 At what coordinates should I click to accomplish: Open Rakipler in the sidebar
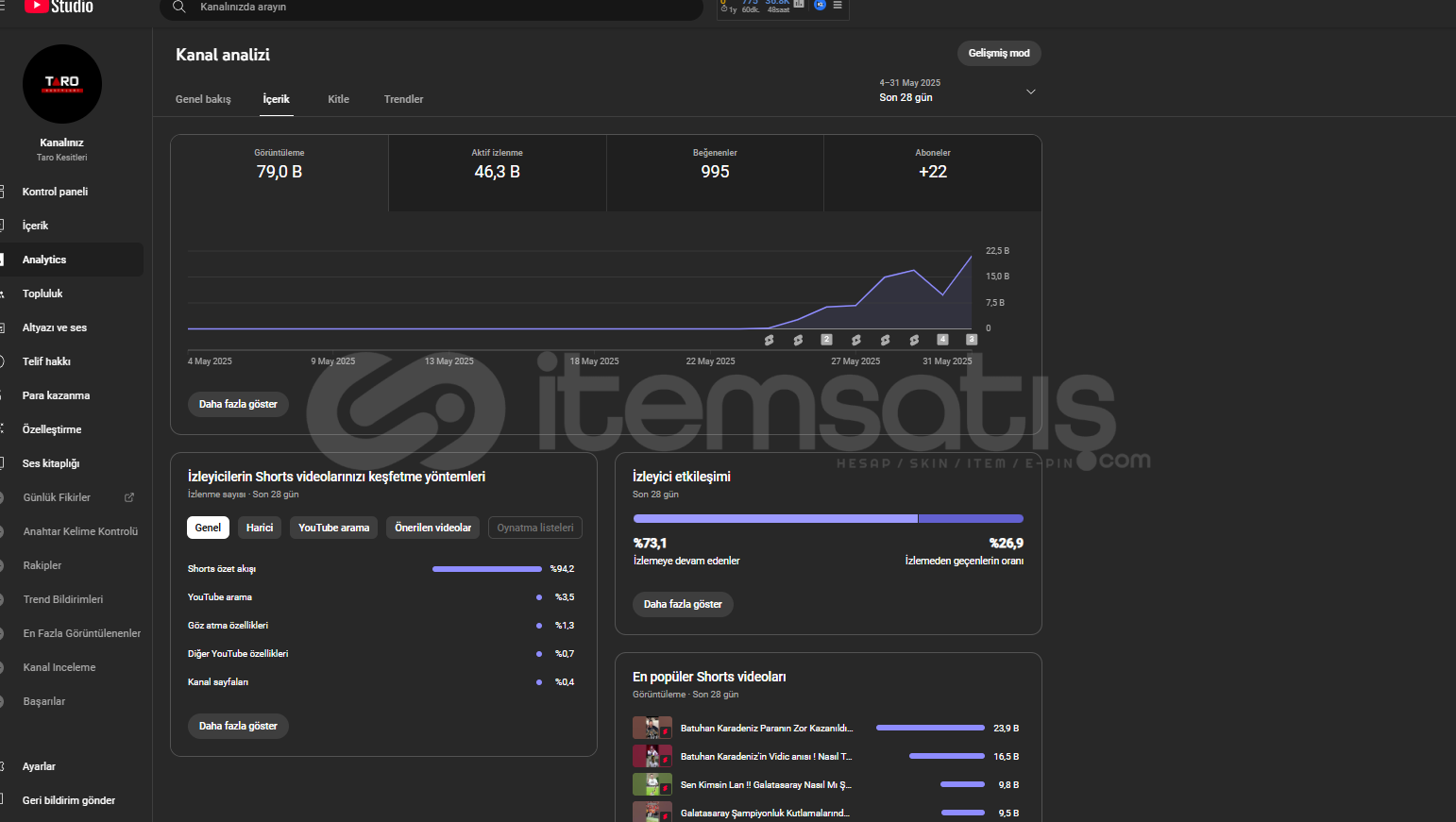coord(72,565)
